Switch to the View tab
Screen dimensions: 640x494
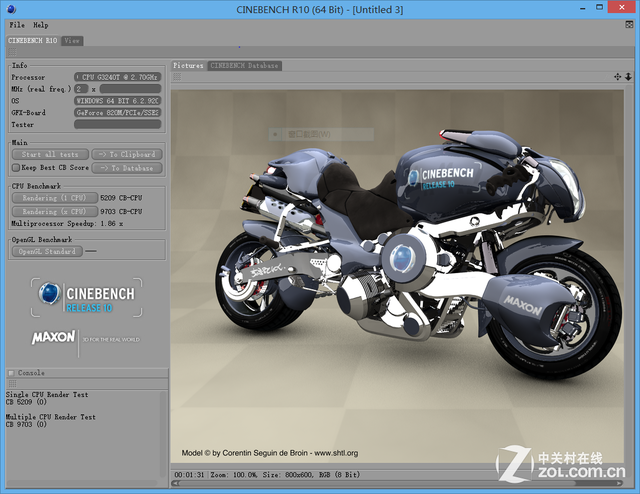[72, 40]
